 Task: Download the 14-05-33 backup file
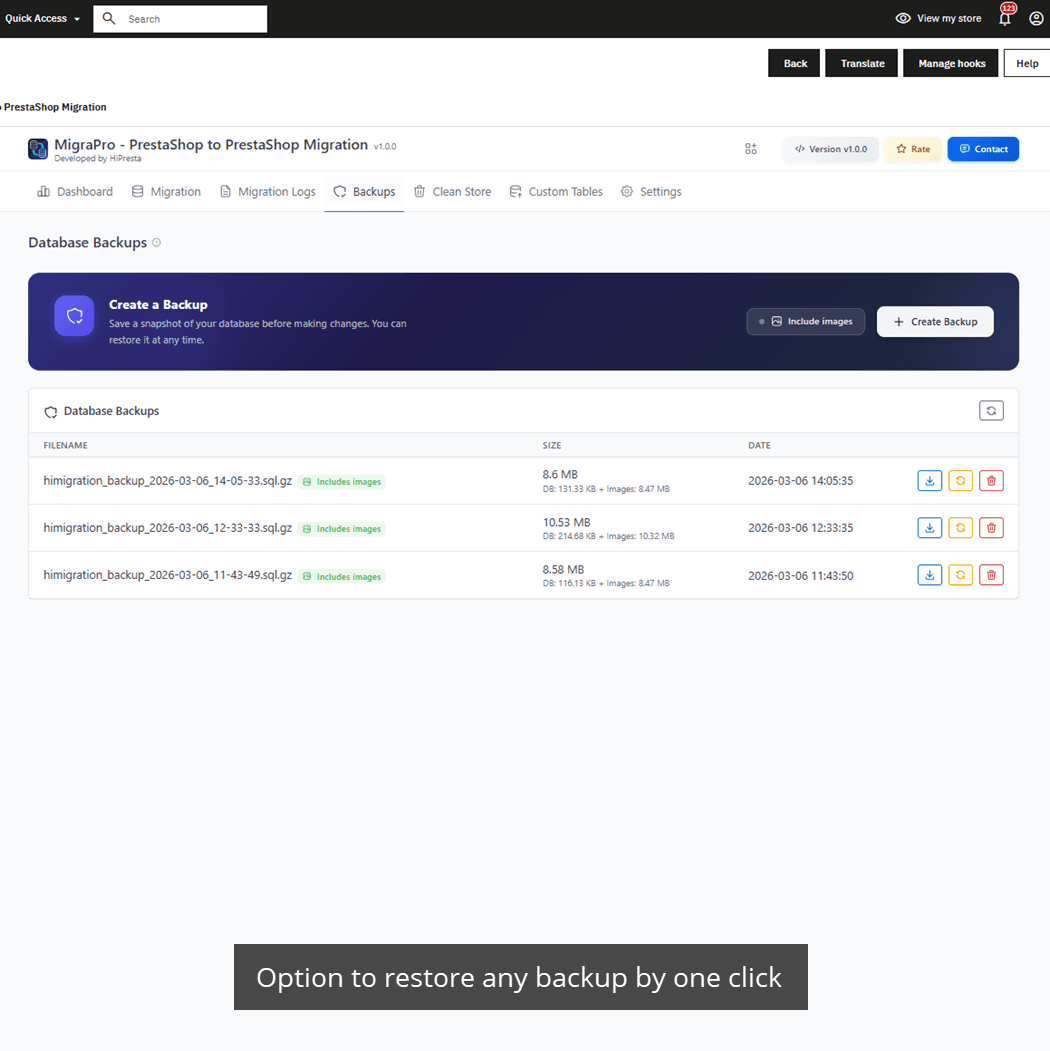929,481
